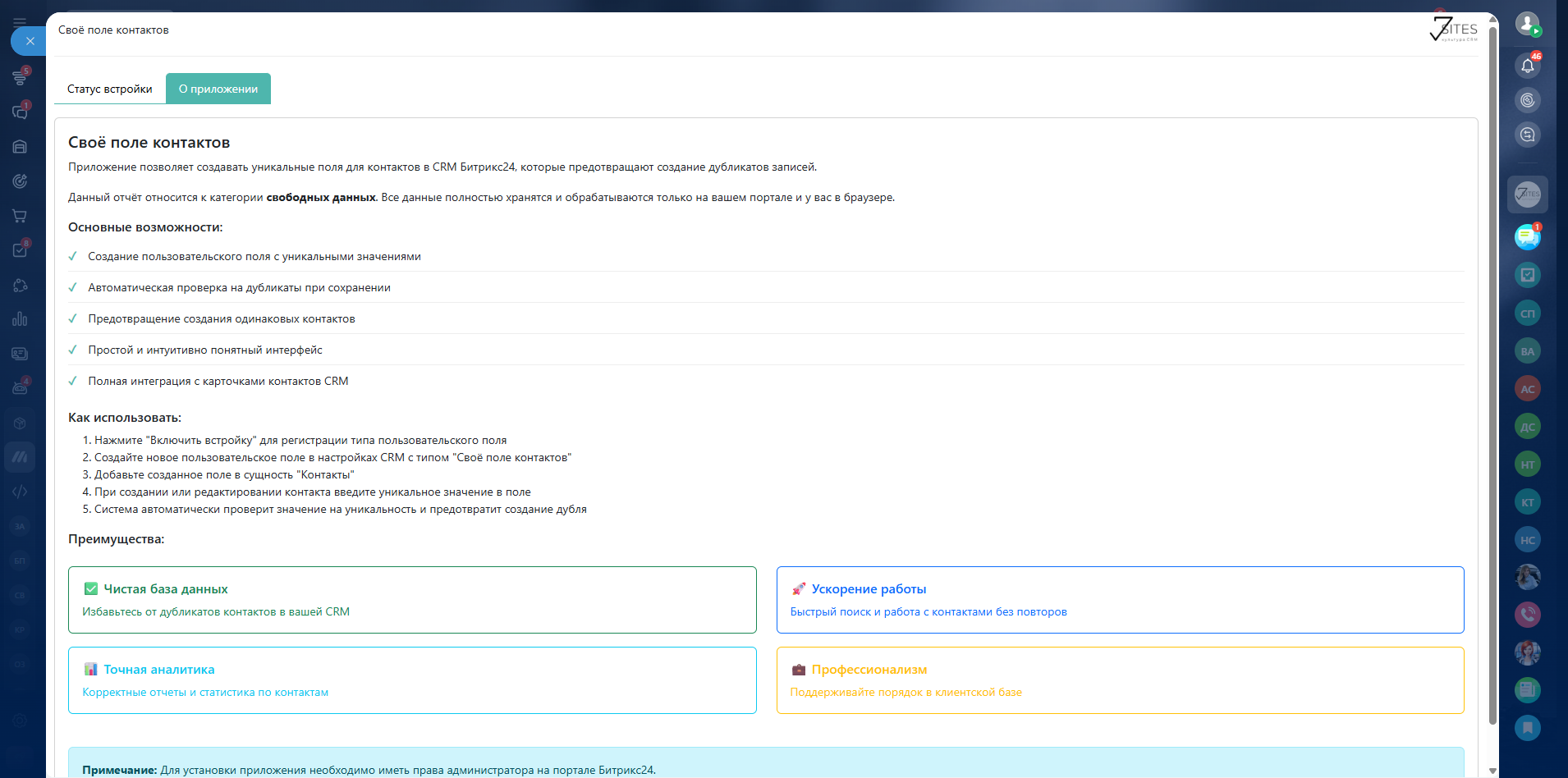Click the Ускорение работы card title
This screenshot has height=778, width=1568.
pyautogui.click(x=869, y=588)
